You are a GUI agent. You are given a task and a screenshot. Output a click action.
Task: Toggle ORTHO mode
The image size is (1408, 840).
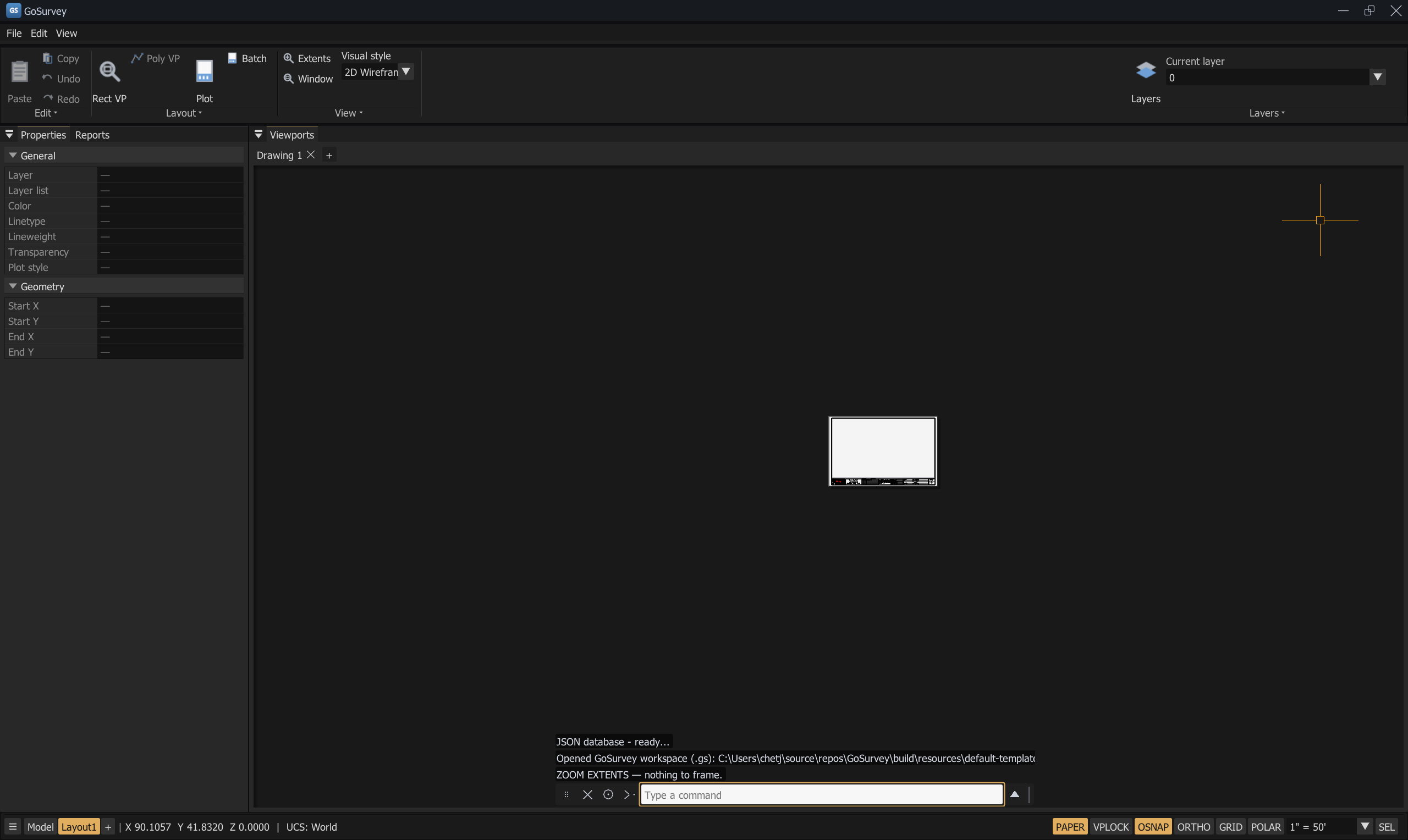(1193, 826)
